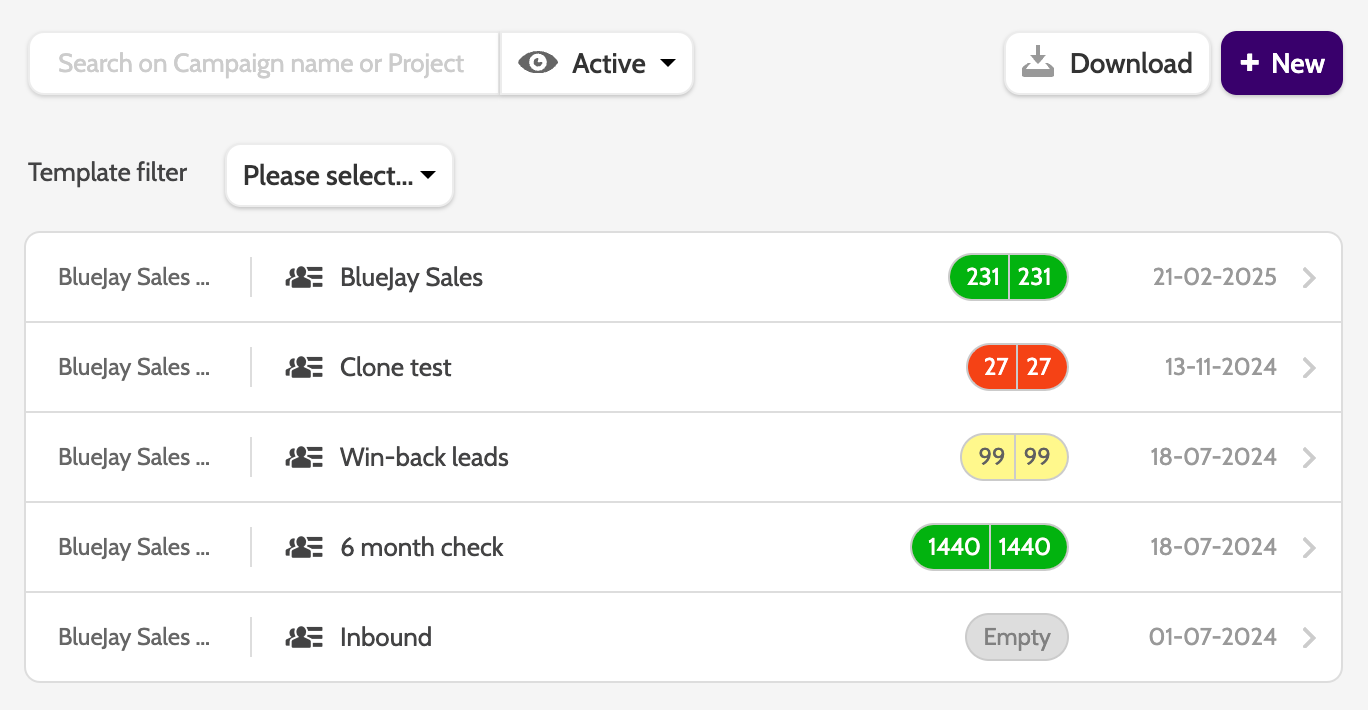
Task: Expand the BlueJay Sales row chevron
Action: [1309, 278]
